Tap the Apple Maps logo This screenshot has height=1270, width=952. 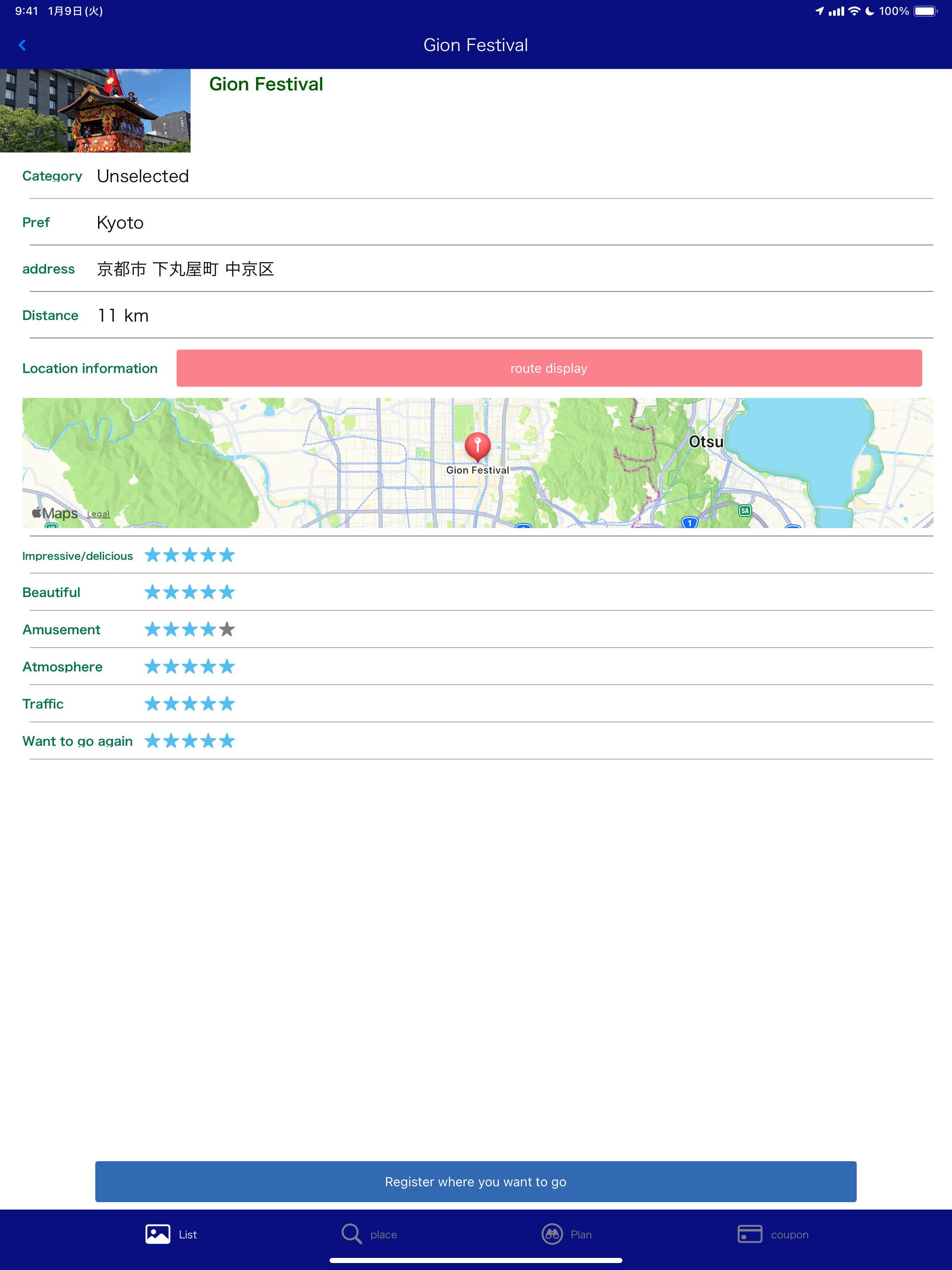(55, 513)
